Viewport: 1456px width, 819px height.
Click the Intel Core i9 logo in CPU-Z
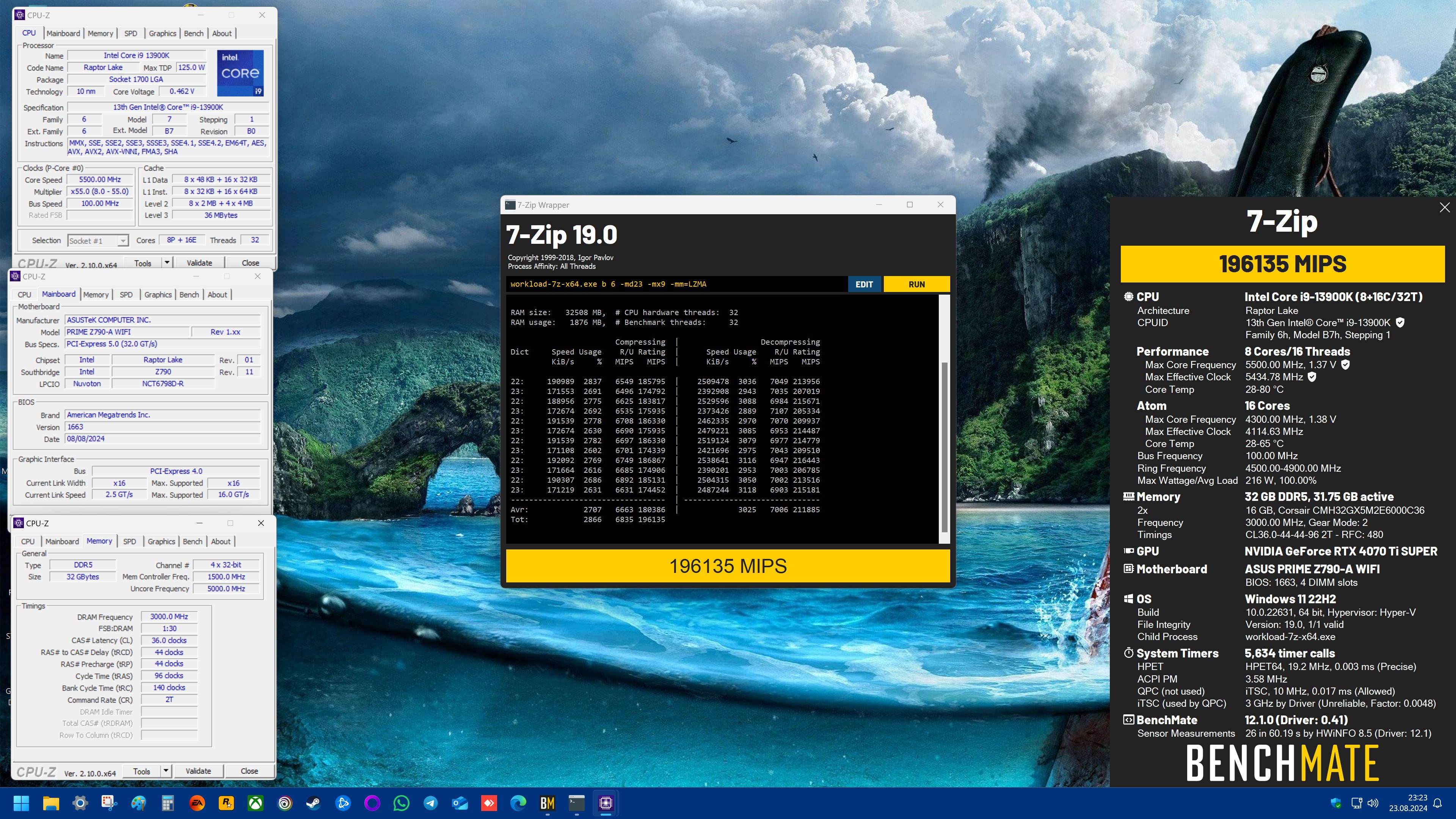coord(240,73)
